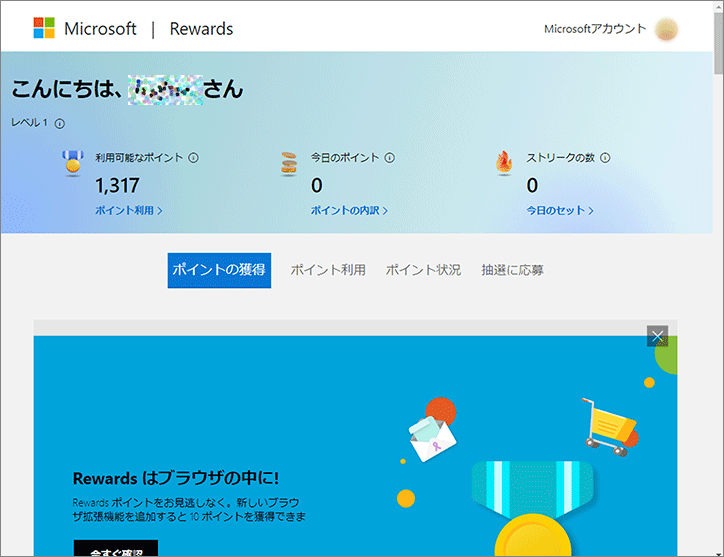Click info icon beside 今日のポイント
The image size is (724, 557).
click(390, 158)
